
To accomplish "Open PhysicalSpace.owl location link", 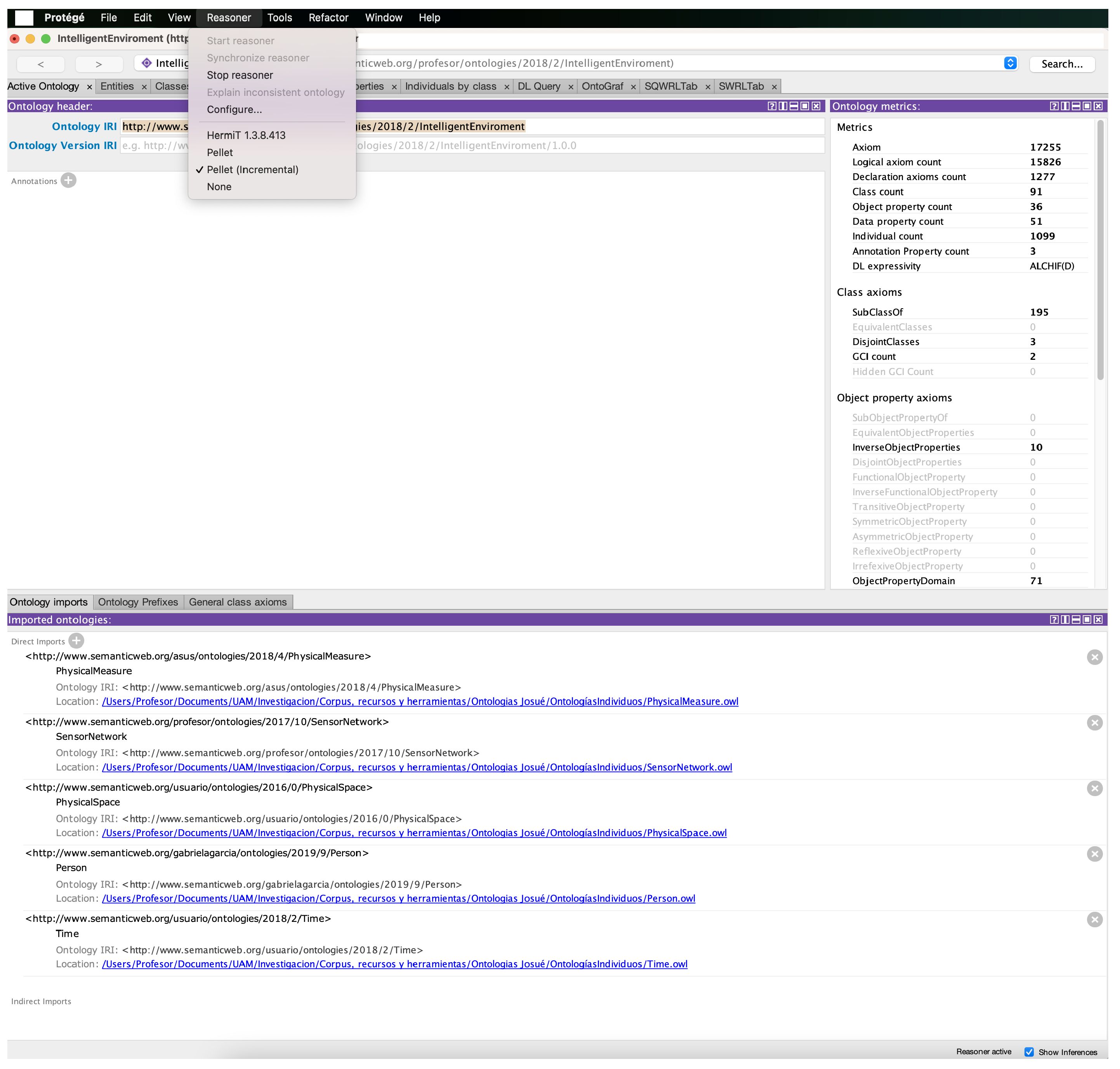I will [414, 833].
